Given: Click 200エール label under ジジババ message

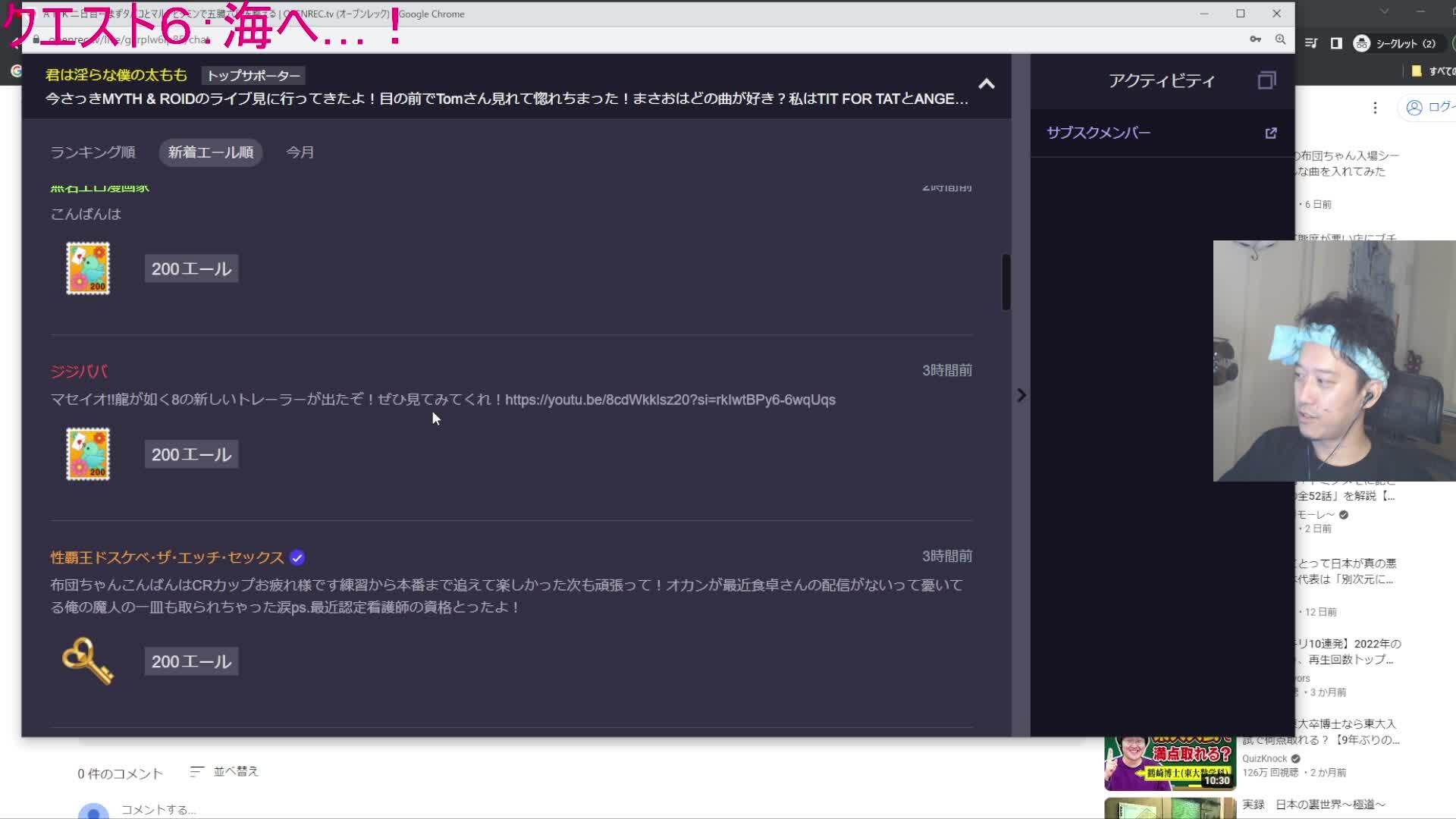Looking at the screenshot, I should [191, 455].
